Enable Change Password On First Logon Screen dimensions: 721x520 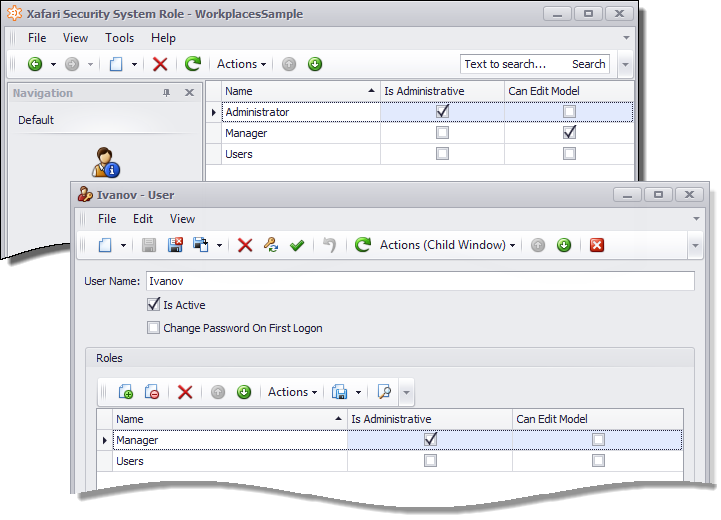153,328
